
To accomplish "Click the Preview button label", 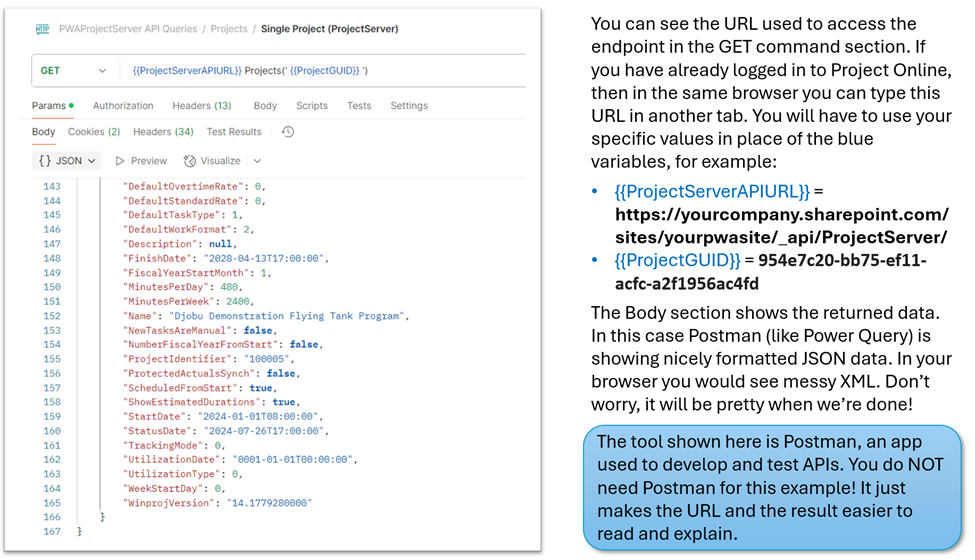I will pyautogui.click(x=149, y=161).
